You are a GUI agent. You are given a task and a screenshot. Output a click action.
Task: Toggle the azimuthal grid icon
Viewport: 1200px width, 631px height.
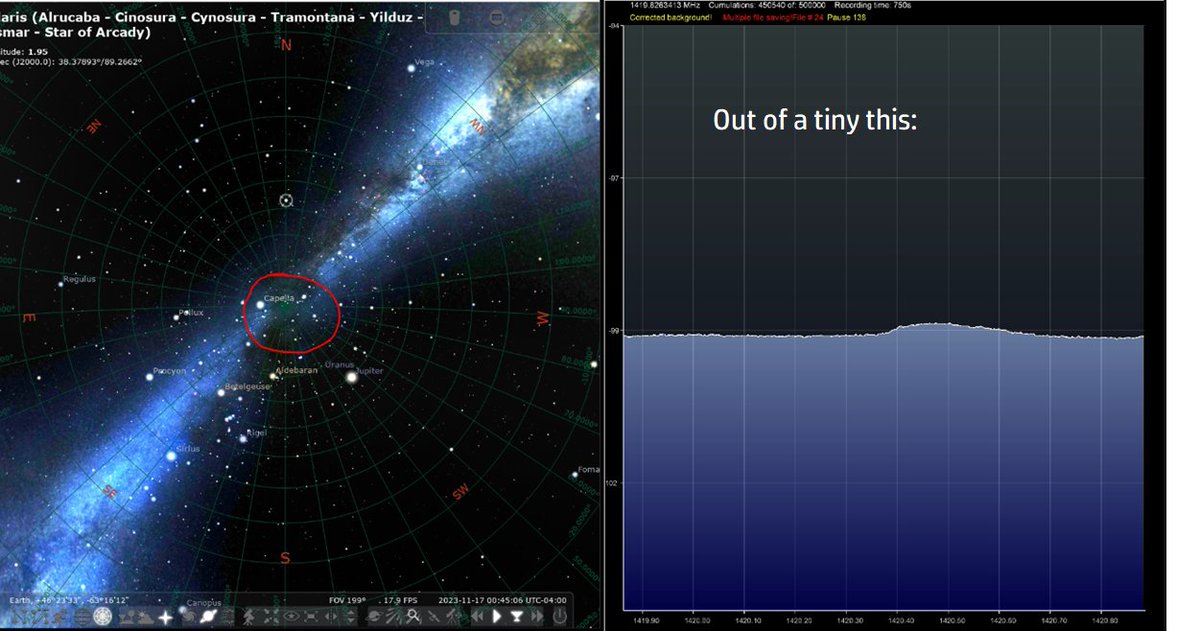coord(103,617)
